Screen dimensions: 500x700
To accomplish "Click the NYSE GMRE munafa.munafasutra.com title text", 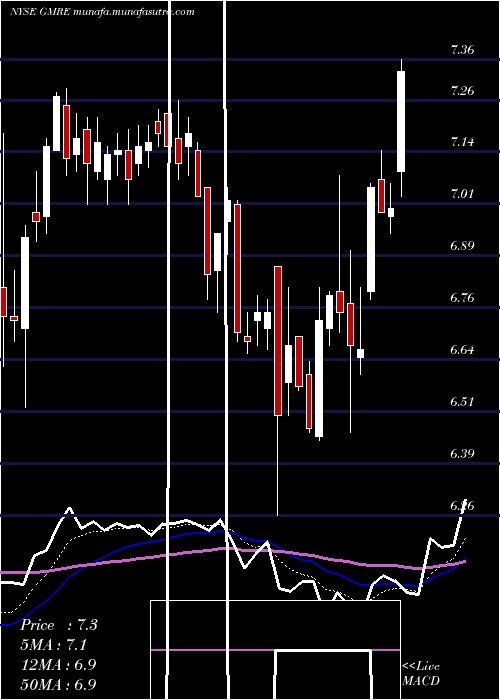I will pyautogui.click(x=103, y=12).
